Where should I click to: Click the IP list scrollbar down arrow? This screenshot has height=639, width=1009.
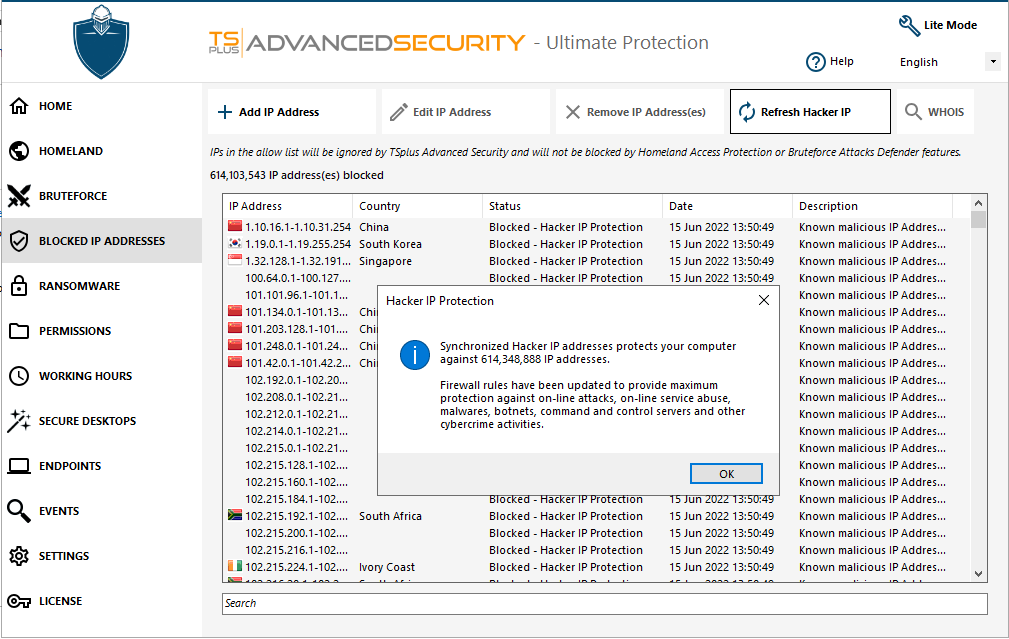click(978, 573)
